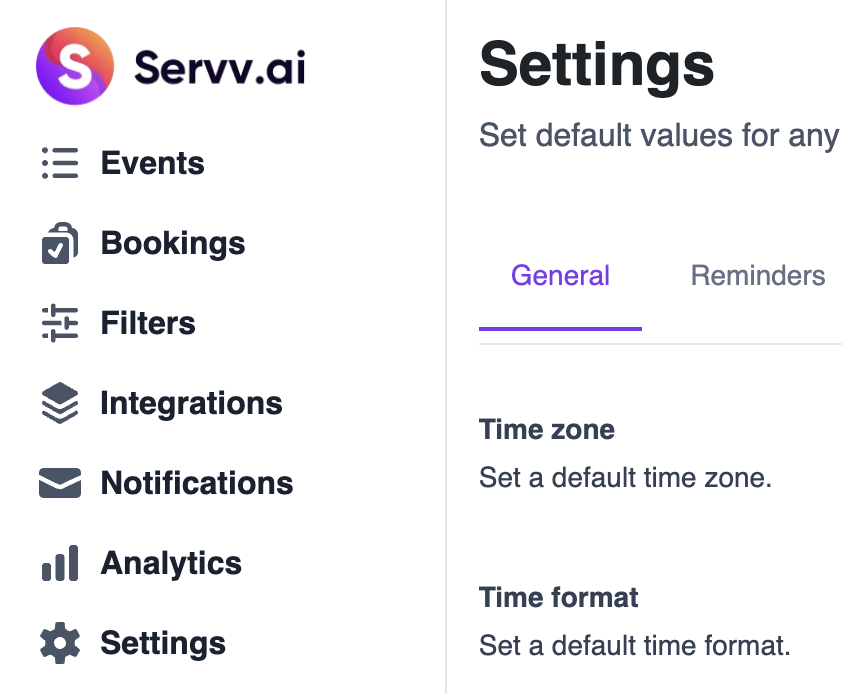Select the General settings tab
This screenshot has height=694, width=842.
click(x=560, y=275)
